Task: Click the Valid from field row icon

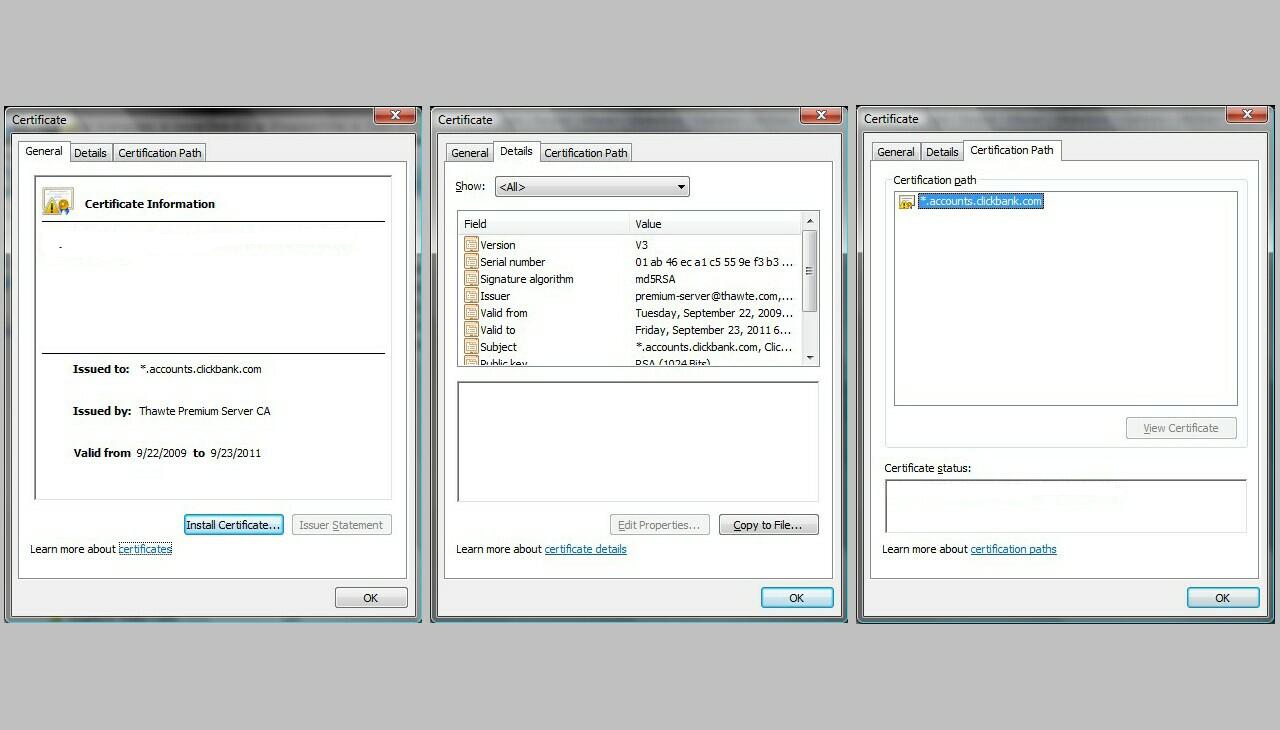Action: pyautogui.click(x=471, y=313)
